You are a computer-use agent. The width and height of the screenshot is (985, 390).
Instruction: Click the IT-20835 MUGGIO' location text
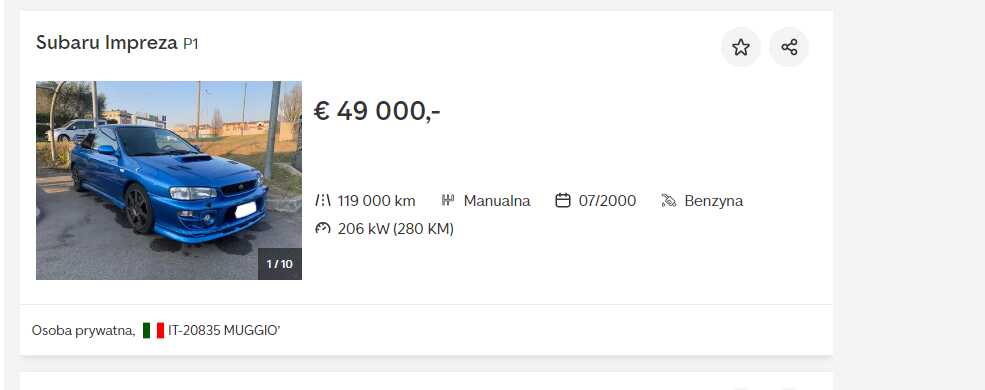(224, 330)
